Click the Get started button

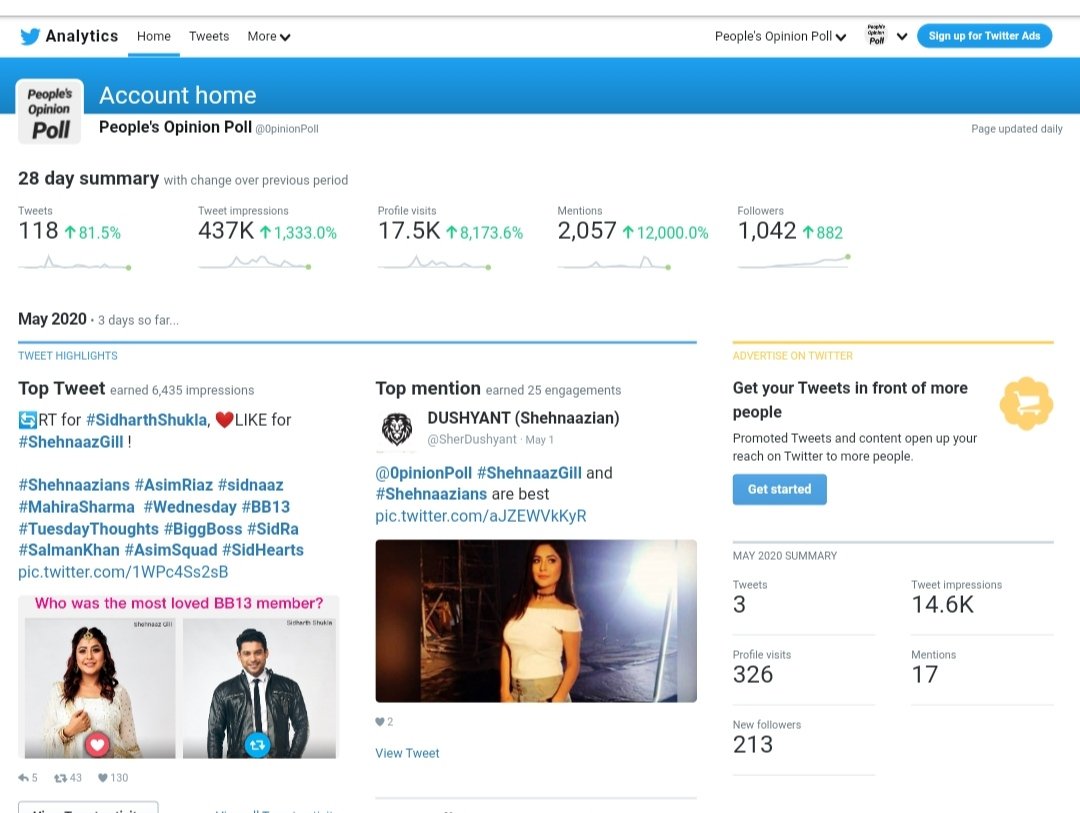coord(780,489)
